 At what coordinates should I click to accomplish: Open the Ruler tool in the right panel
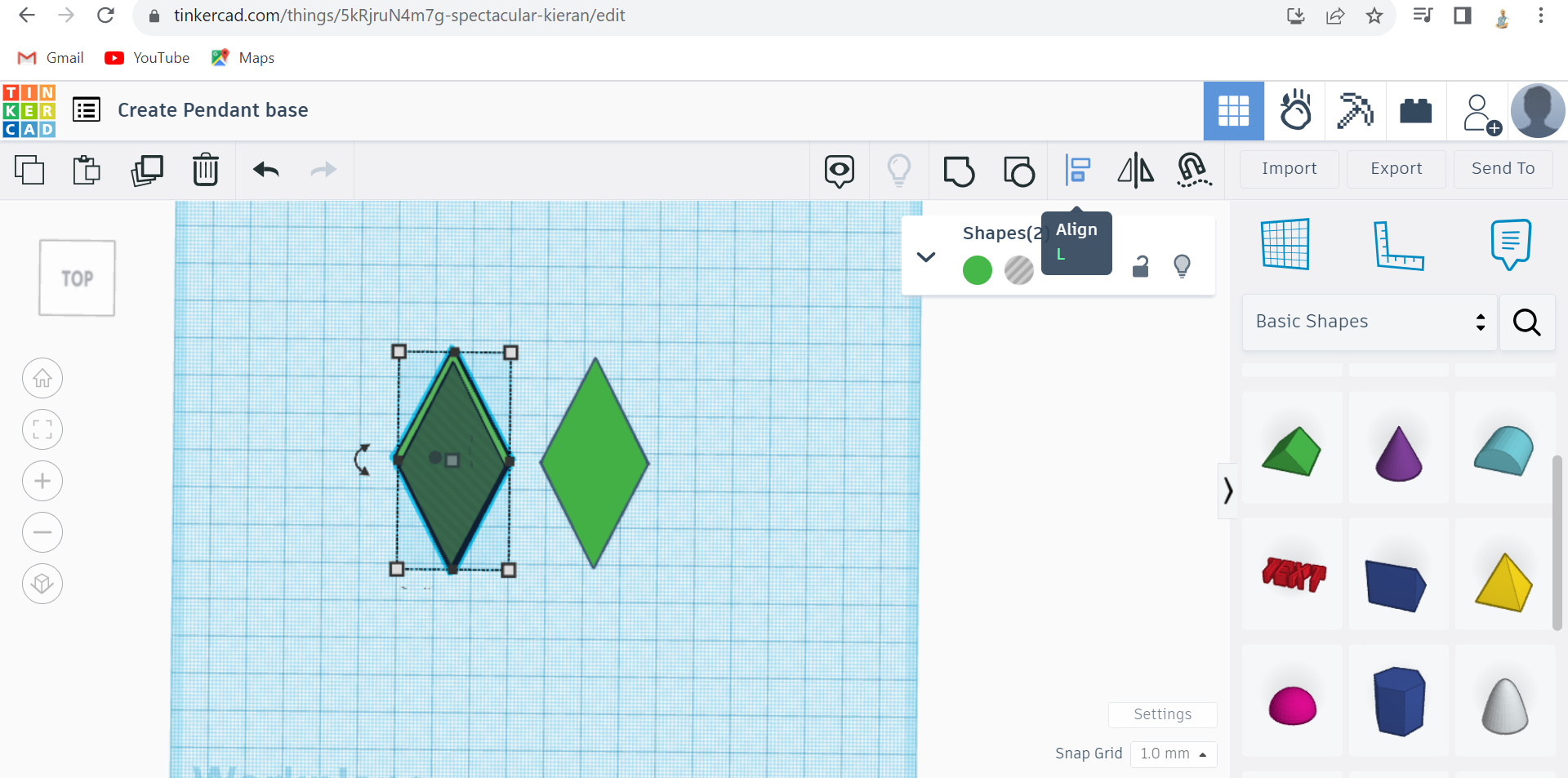1400,245
